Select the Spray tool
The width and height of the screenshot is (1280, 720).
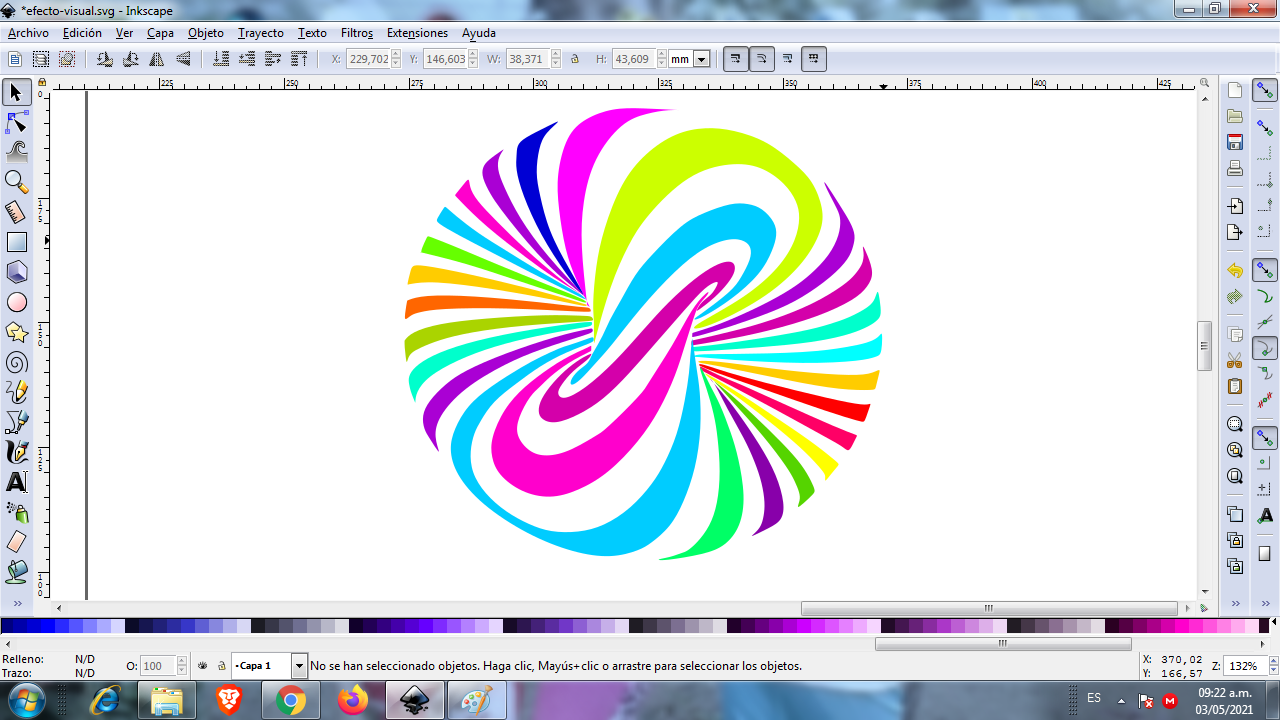tap(16, 512)
